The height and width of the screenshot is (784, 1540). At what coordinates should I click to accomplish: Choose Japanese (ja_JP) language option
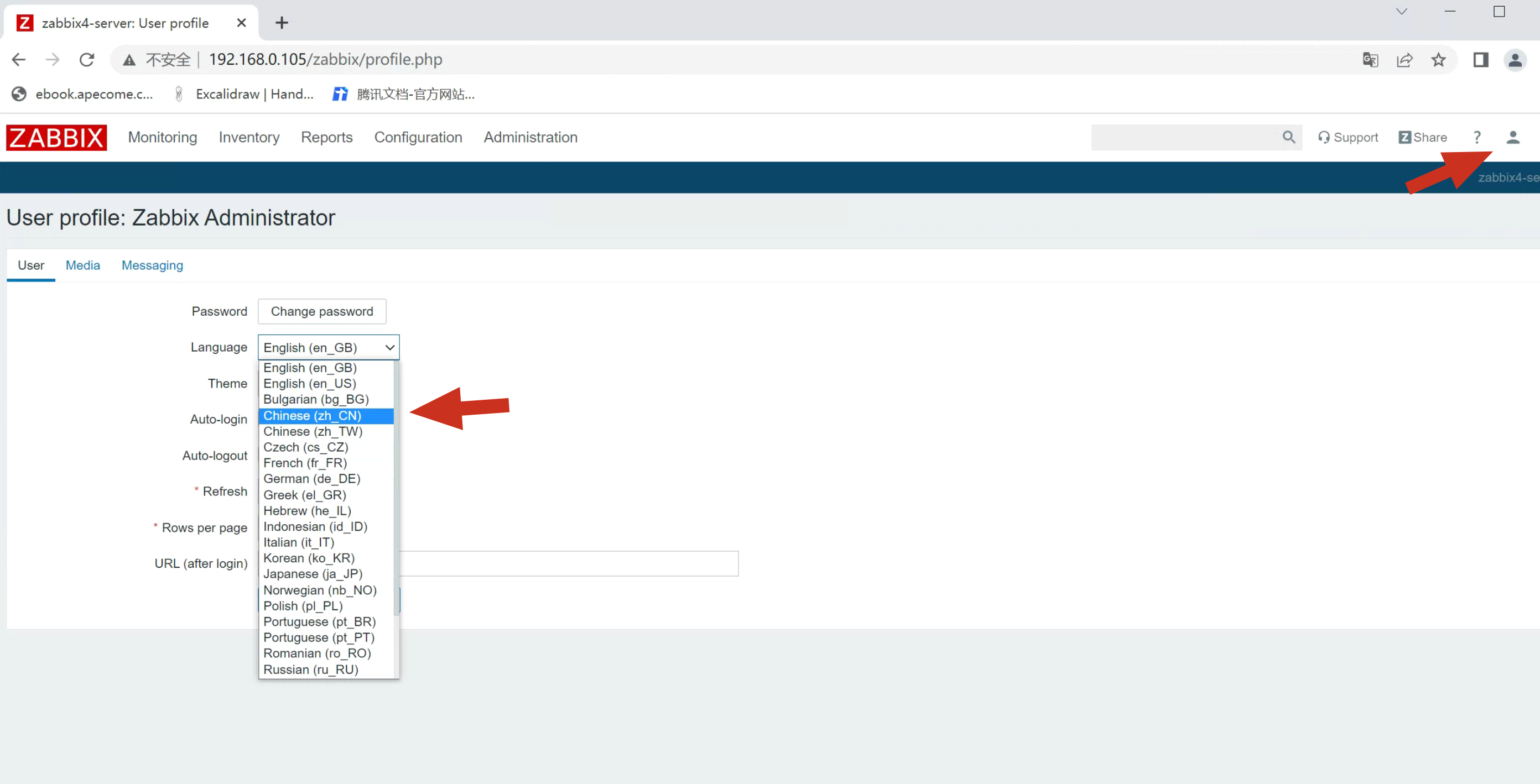point(313,574)
